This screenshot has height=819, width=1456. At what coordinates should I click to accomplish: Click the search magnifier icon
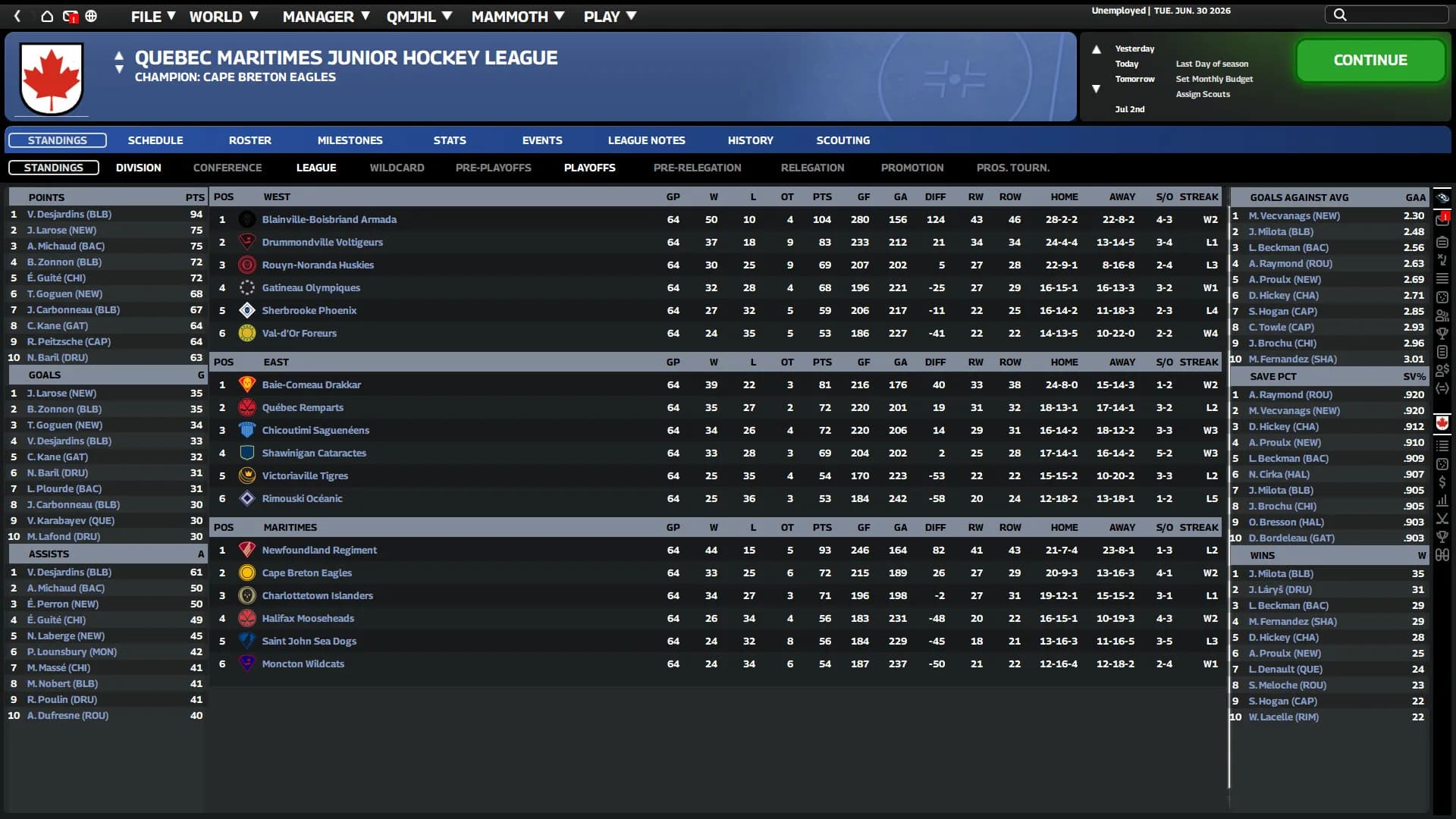(x=1340, y=14)
